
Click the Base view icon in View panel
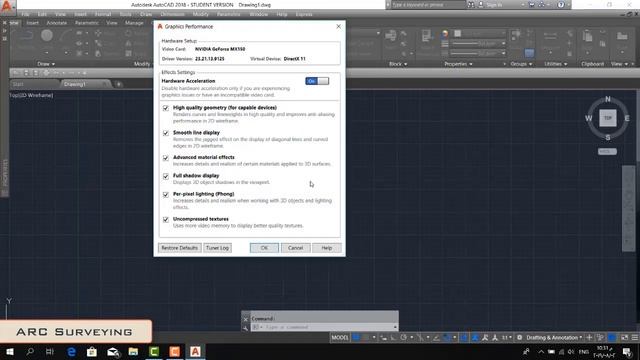click(x=622, y=37)
